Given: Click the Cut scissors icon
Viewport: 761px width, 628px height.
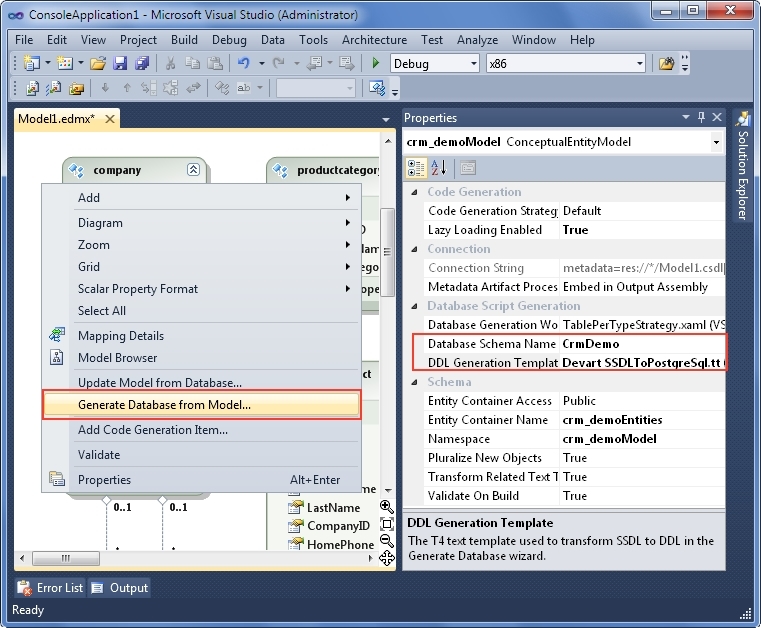Looking at the screenshot, I should point(170,63).
